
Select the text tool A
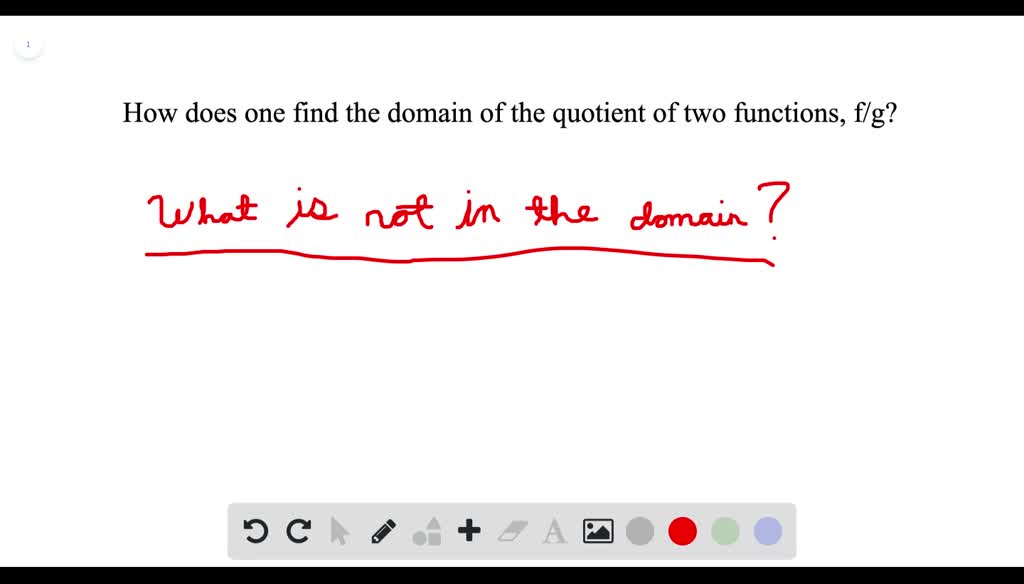[x=554, y=531]
